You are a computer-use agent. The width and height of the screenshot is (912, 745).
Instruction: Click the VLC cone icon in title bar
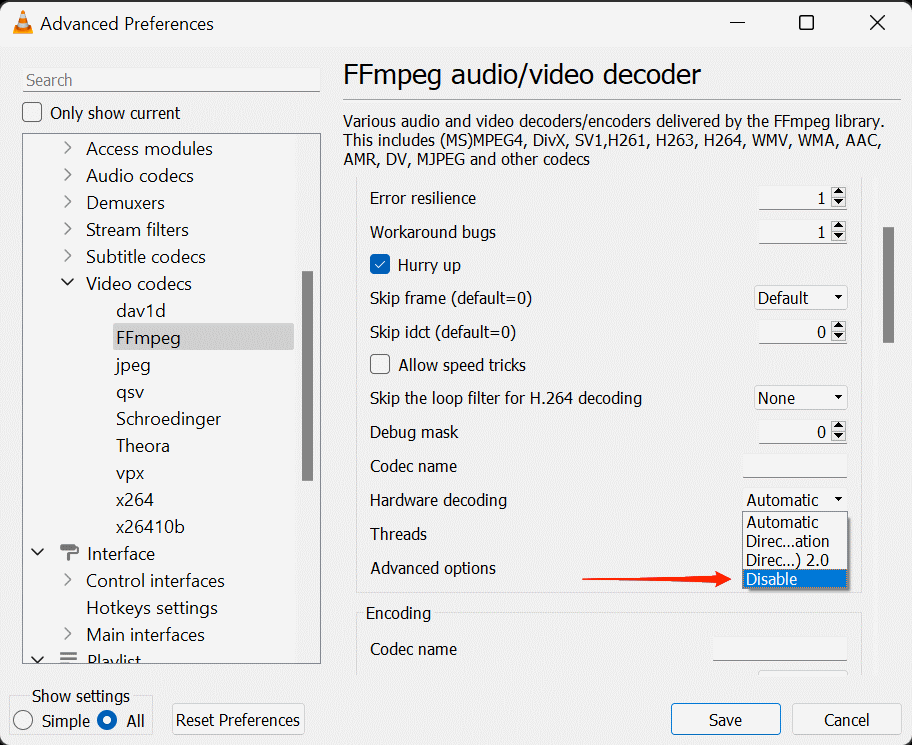click(x=22, y=23)
